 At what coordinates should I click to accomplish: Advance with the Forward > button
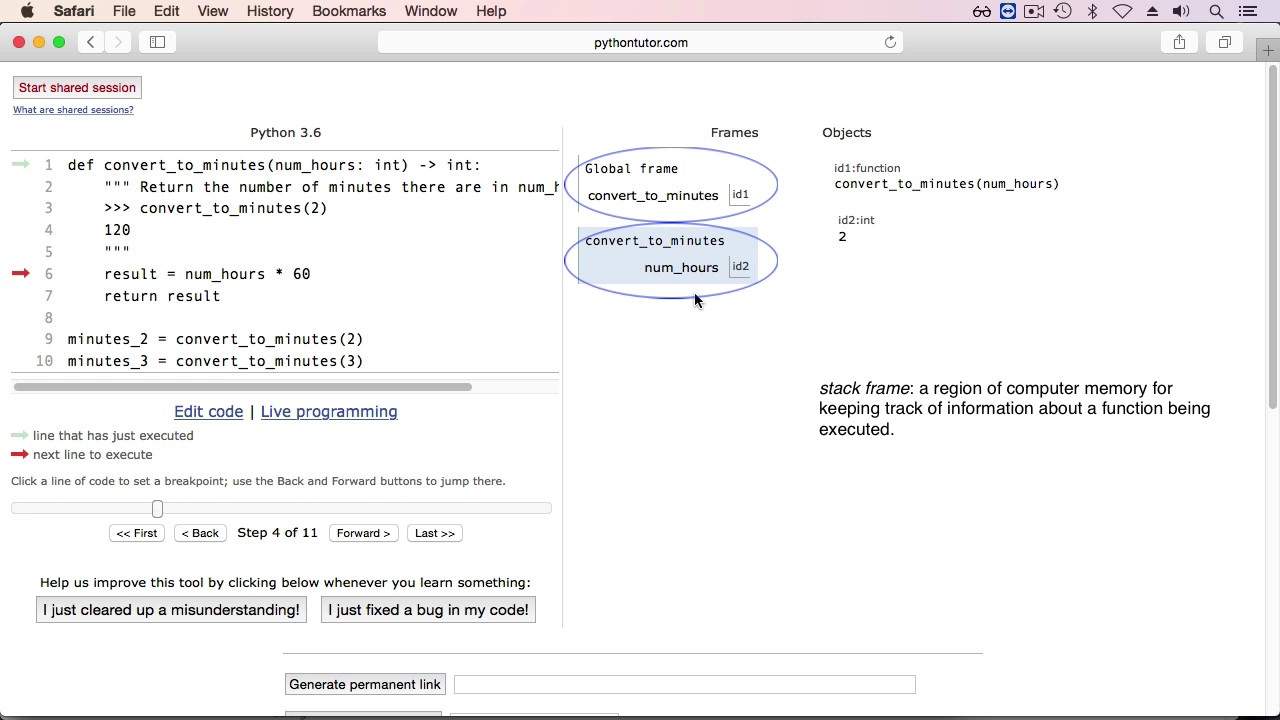[x=363, y=533]
